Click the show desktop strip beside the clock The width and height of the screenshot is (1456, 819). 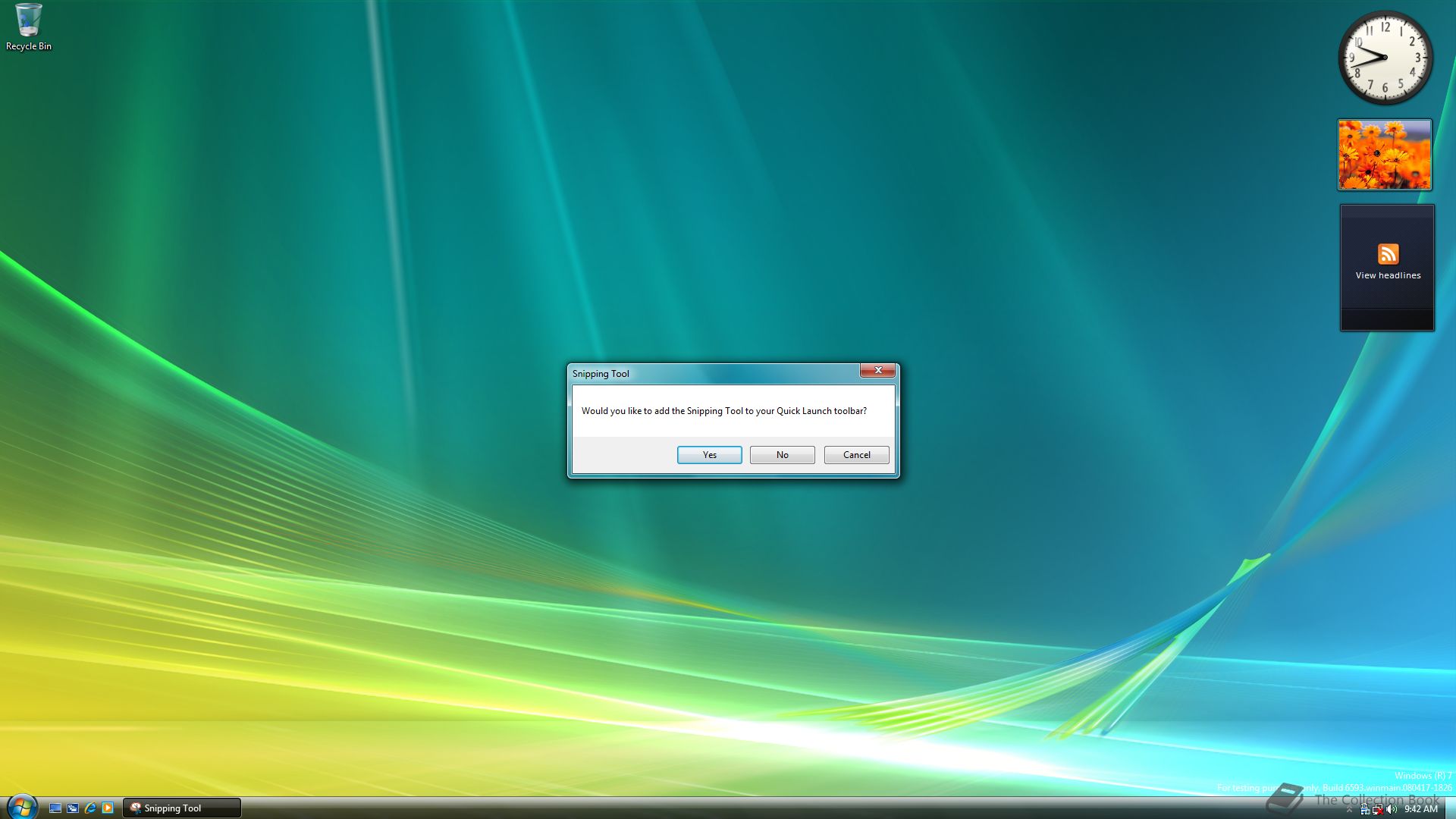coord(1451,808)
